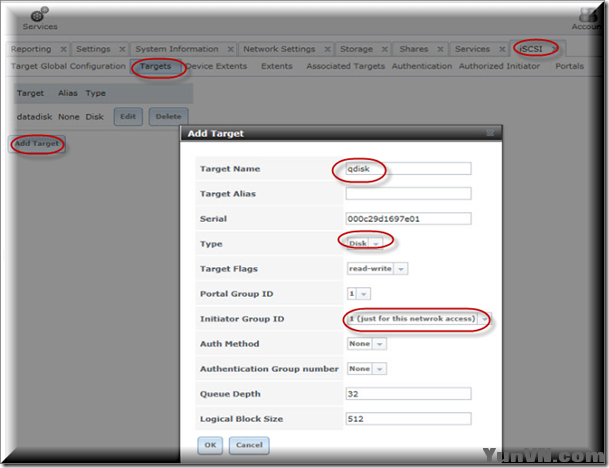Open the System Information tab
The width and height of the screenshot is (609, 468).
(x=177, y=49)
